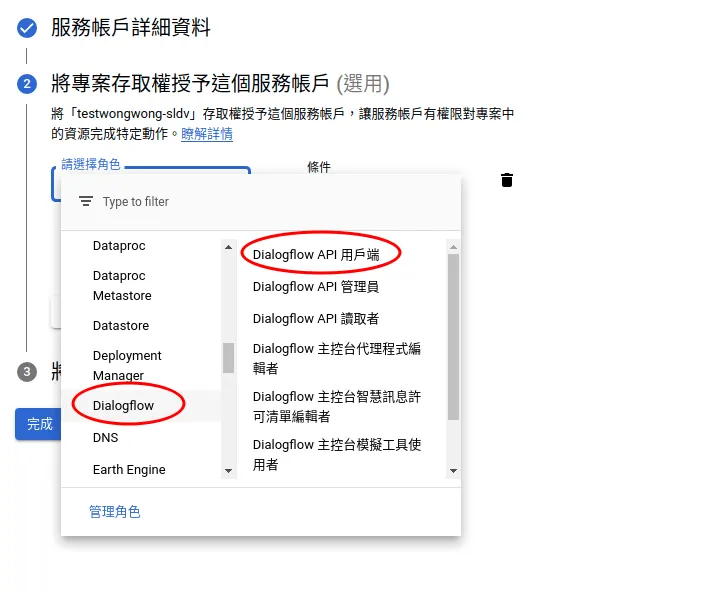Select Dataproc Metastore category

click(122, 286)
